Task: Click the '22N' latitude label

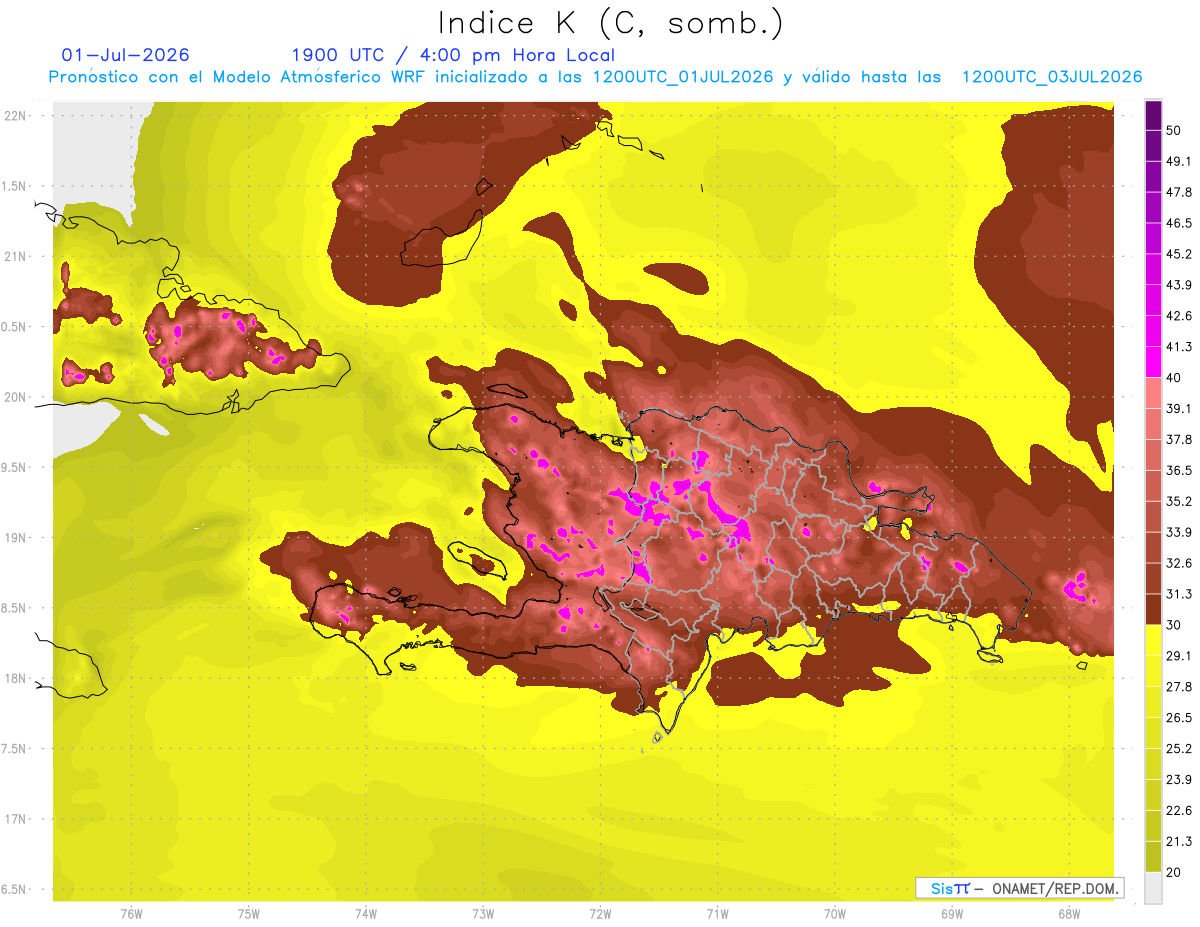Action: tap(16, 116)
